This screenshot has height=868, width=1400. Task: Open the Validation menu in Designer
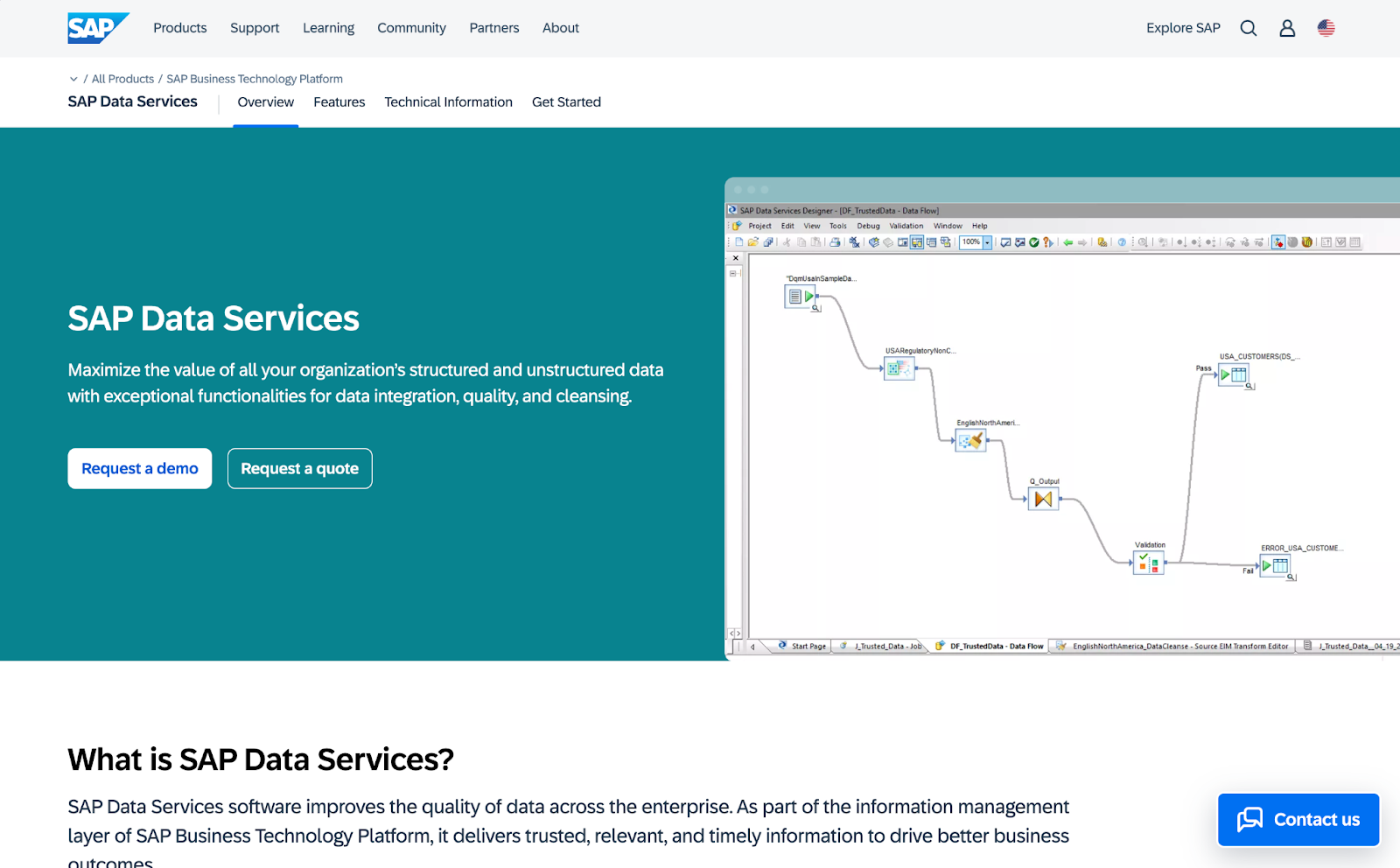pyautogui.click(x=906, y=226)
